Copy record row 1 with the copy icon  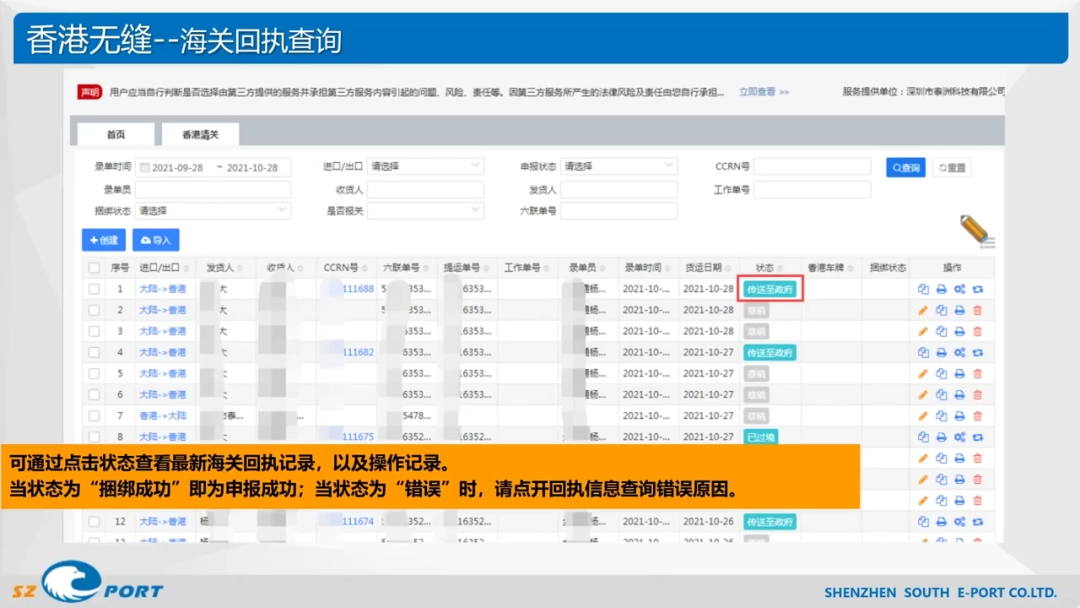tap(923, 288)
